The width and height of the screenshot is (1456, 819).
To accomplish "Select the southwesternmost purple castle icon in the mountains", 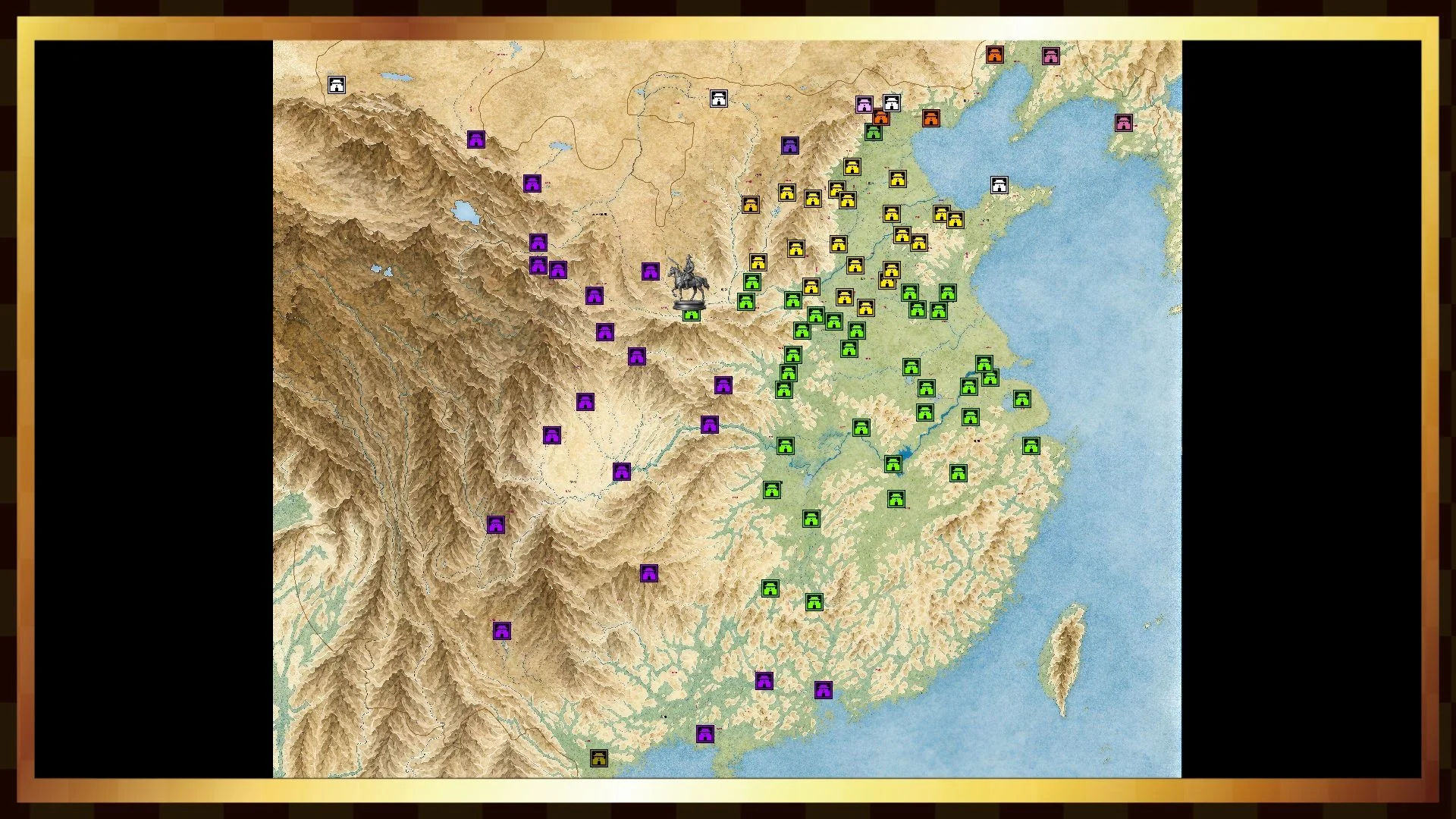I will [502, 631].
